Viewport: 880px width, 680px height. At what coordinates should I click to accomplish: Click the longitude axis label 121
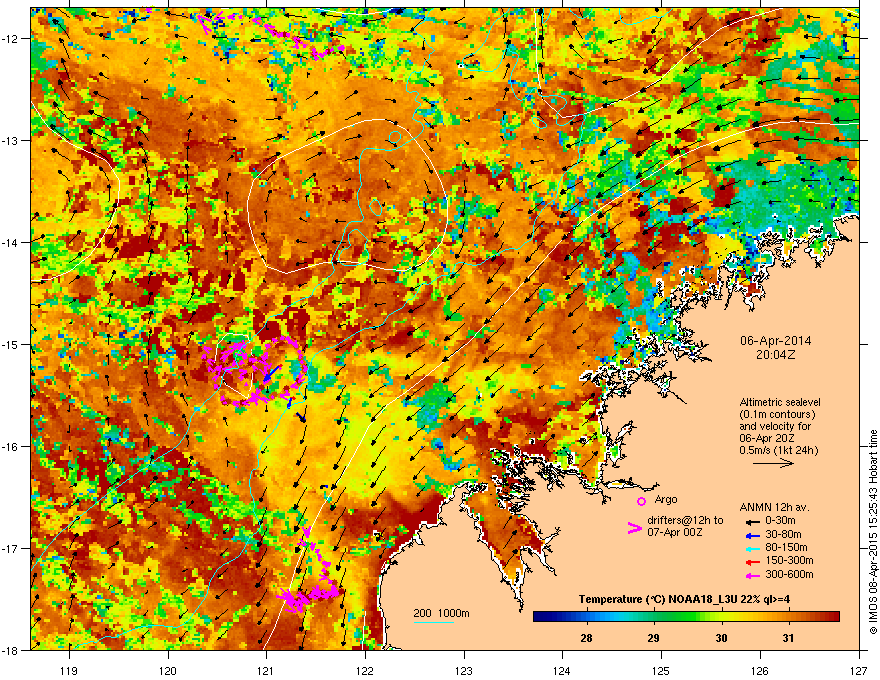click(265, 670)
